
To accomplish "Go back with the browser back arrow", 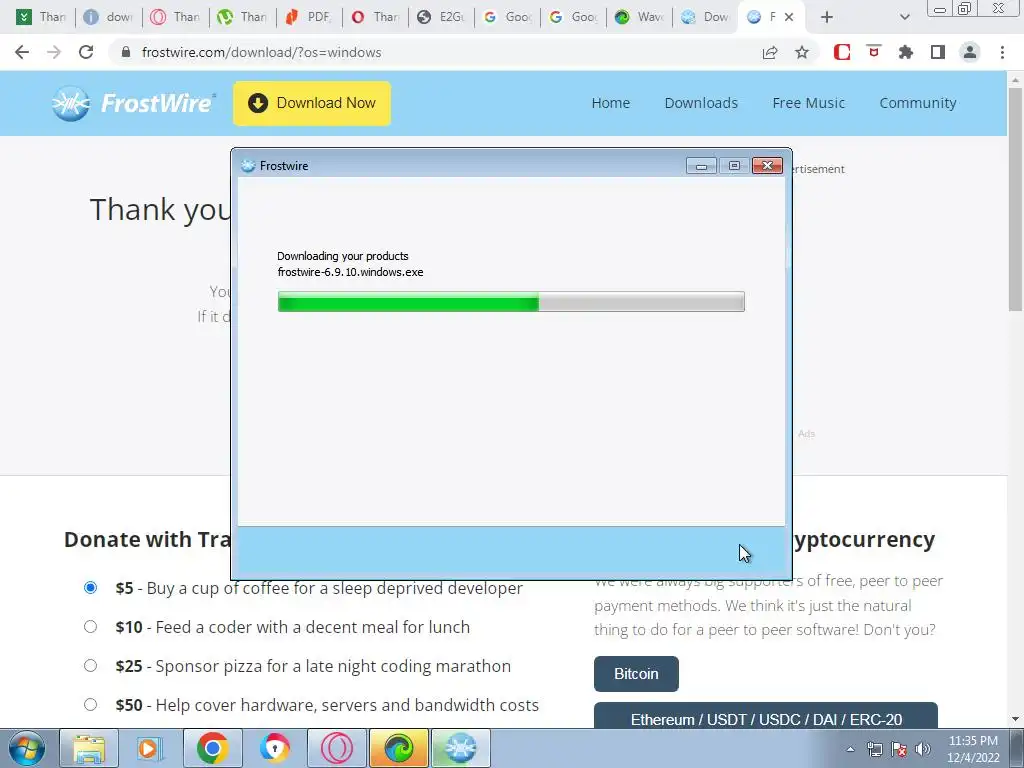I will coord(22,52).
